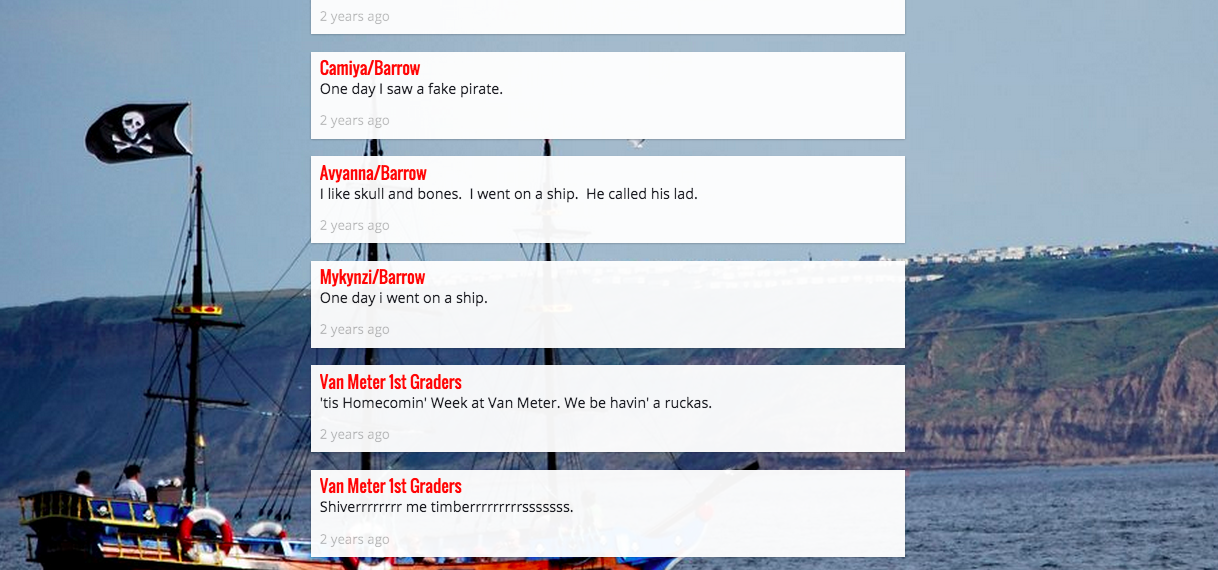Viewport: 1218px width, 570px height.
Task: Click the timestamp under Camiya/Barrow post
Action: pyautogui.click(x=355, y=121)
